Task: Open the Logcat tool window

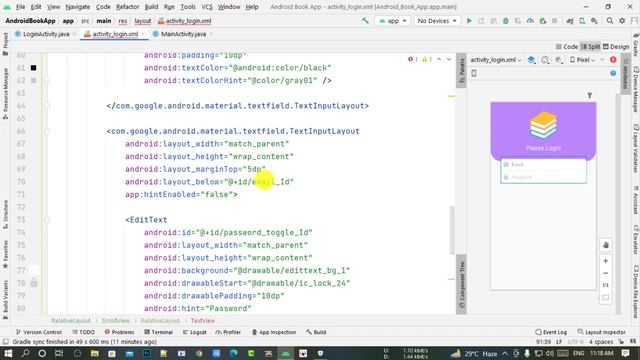Action: coord(194,332)
